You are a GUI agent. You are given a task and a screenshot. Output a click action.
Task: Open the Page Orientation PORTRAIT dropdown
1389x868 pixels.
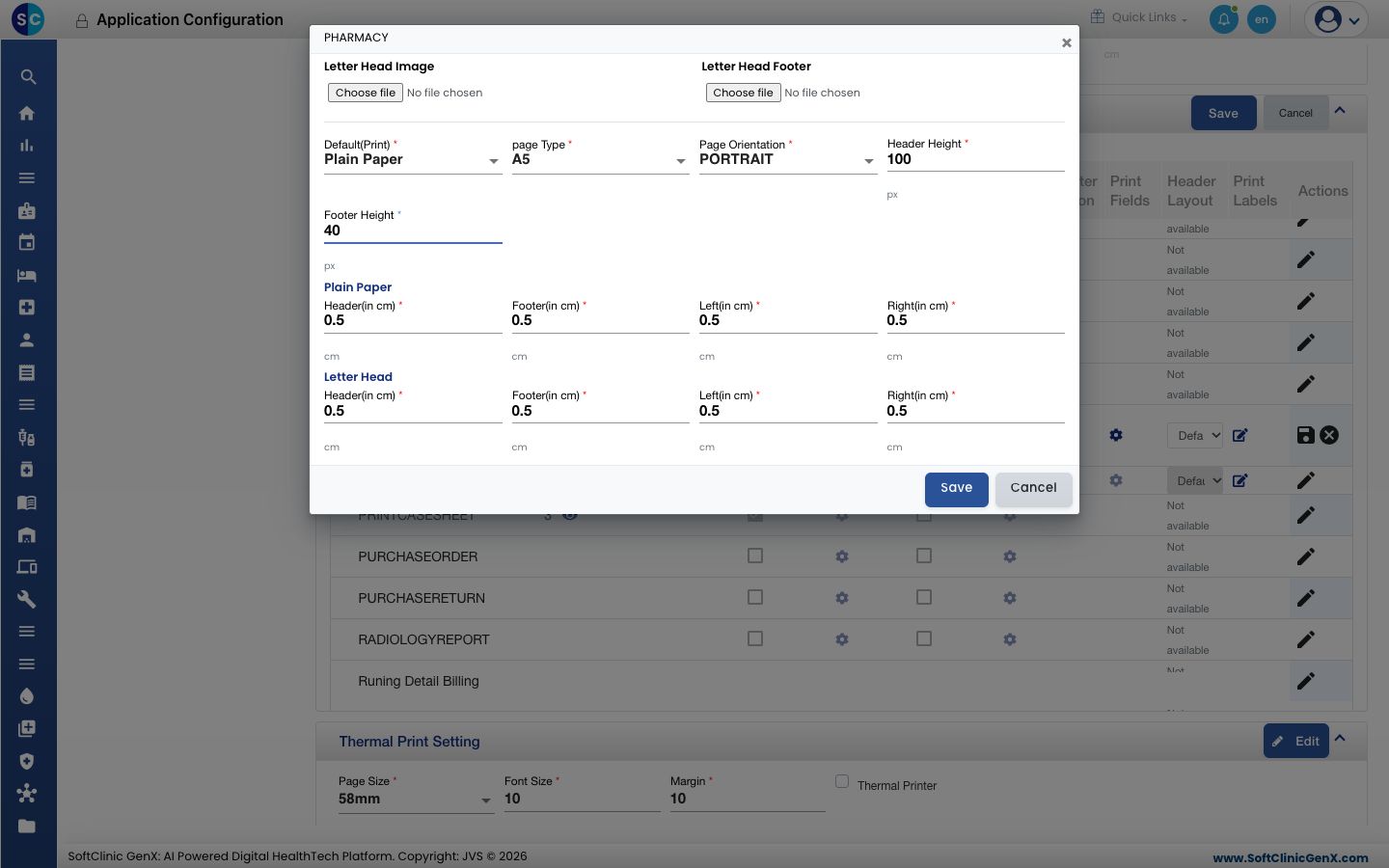click(787, 160)
